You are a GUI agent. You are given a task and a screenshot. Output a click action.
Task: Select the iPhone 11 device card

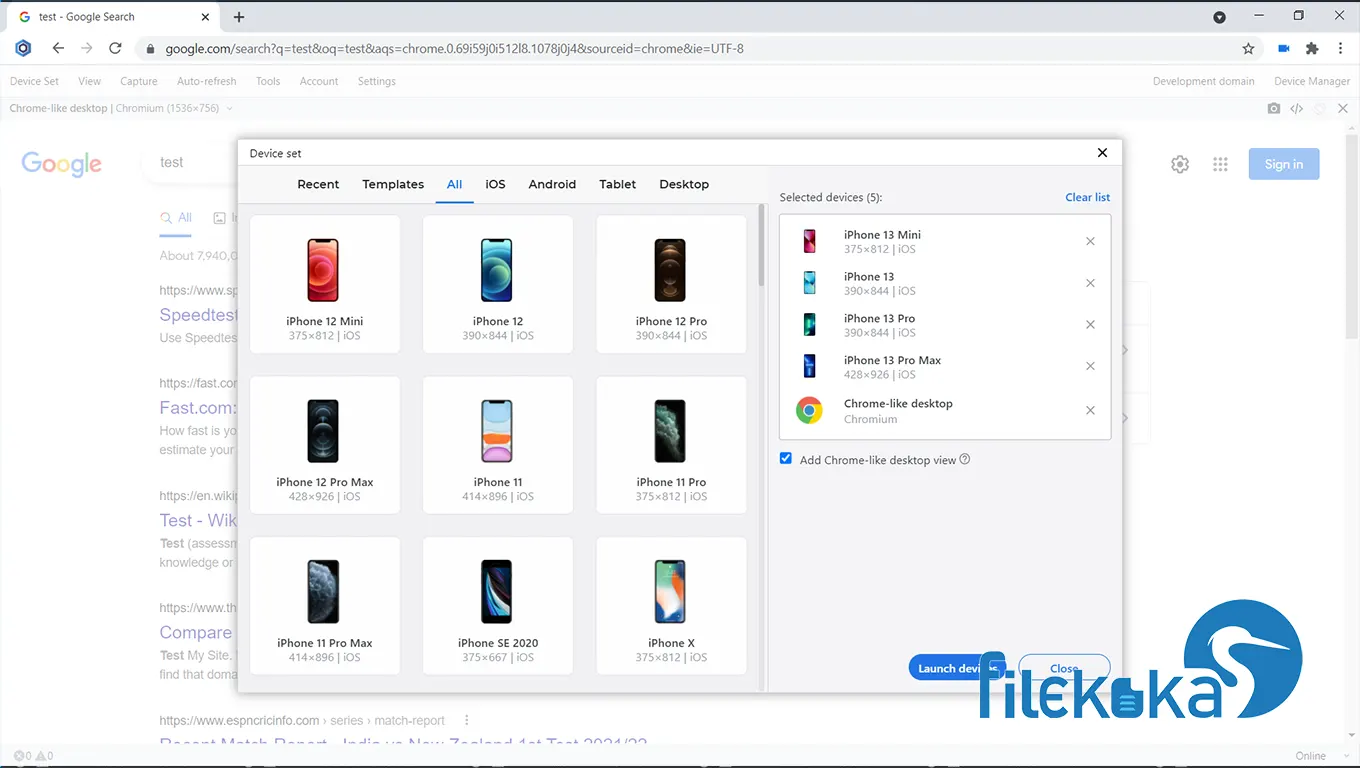pyautogui.click(x=498, y=445)
